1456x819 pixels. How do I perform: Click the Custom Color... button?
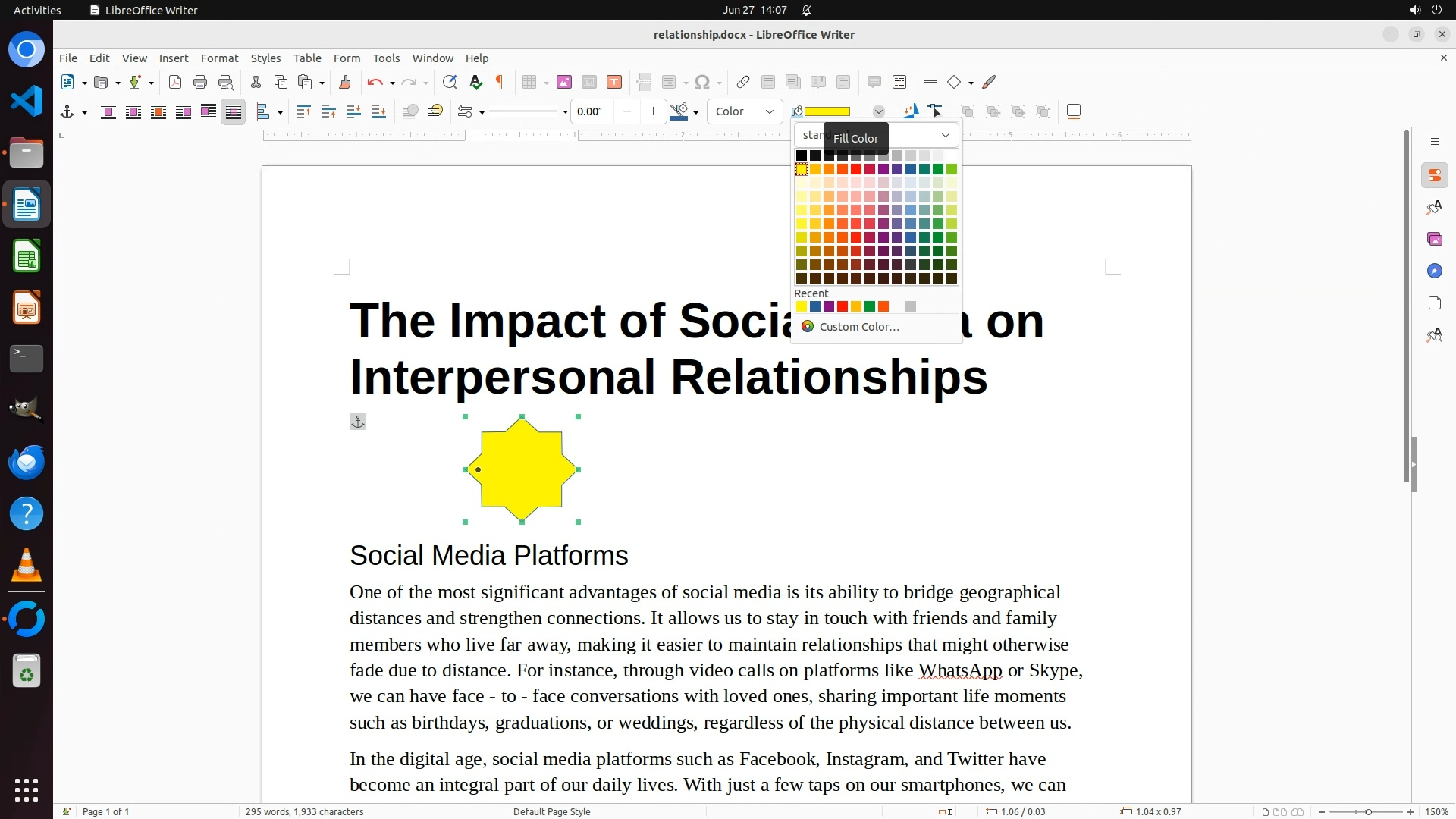(x=858, y=326)
